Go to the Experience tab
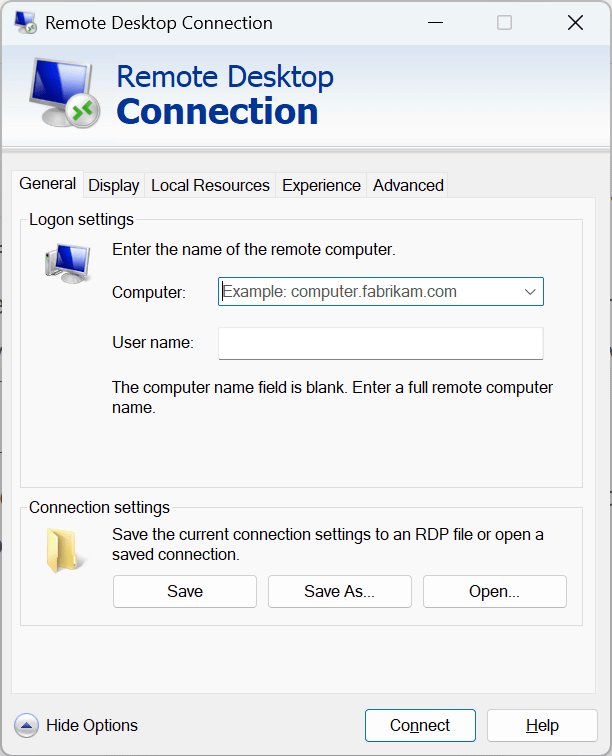This screenshot has height=756, width=612. (x=321, y=185)
